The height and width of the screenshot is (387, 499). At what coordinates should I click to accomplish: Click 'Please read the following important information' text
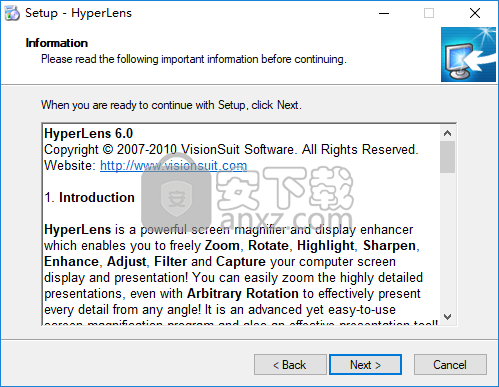pos(194,59)
